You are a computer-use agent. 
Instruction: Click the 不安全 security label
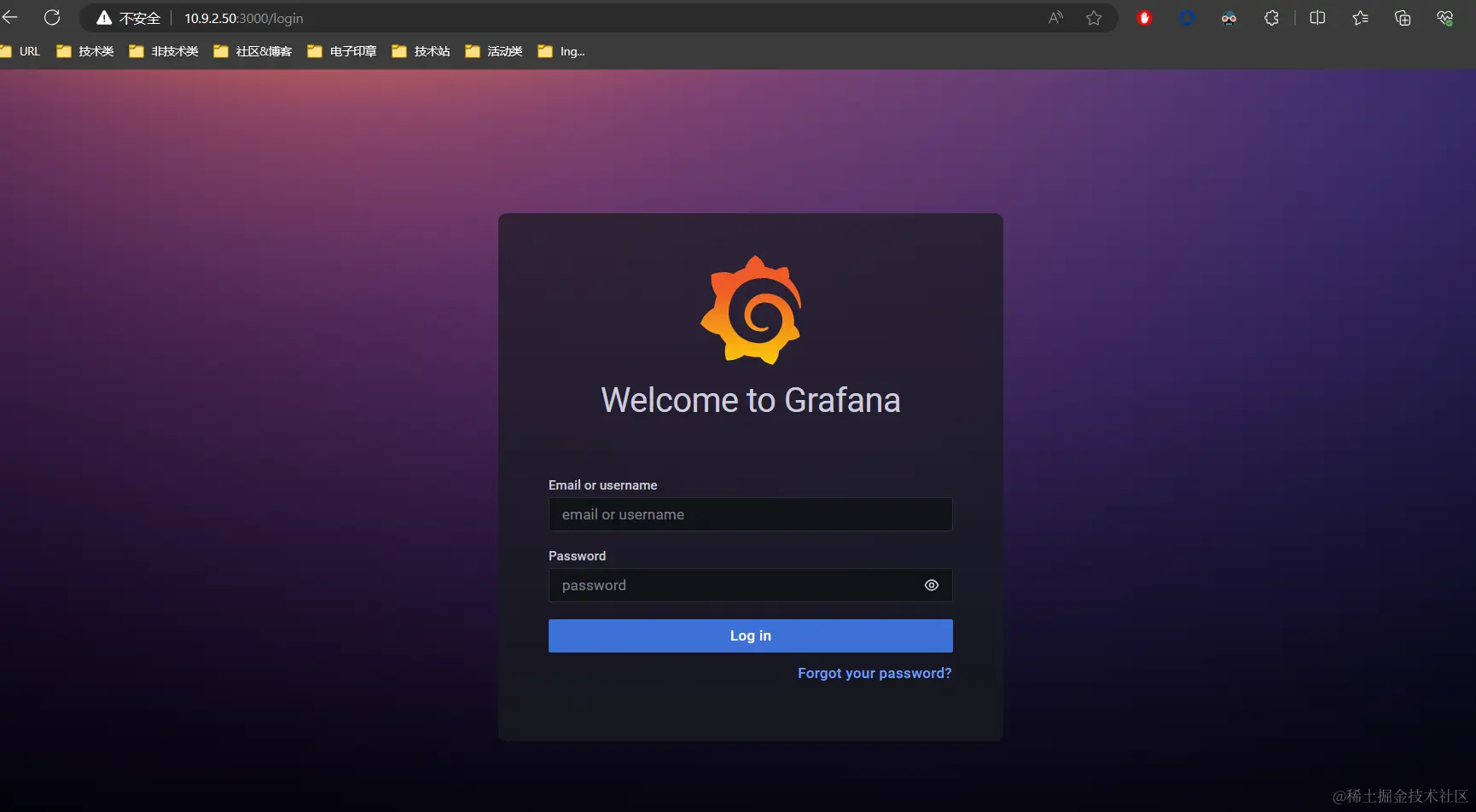click(x=140, y=18)
